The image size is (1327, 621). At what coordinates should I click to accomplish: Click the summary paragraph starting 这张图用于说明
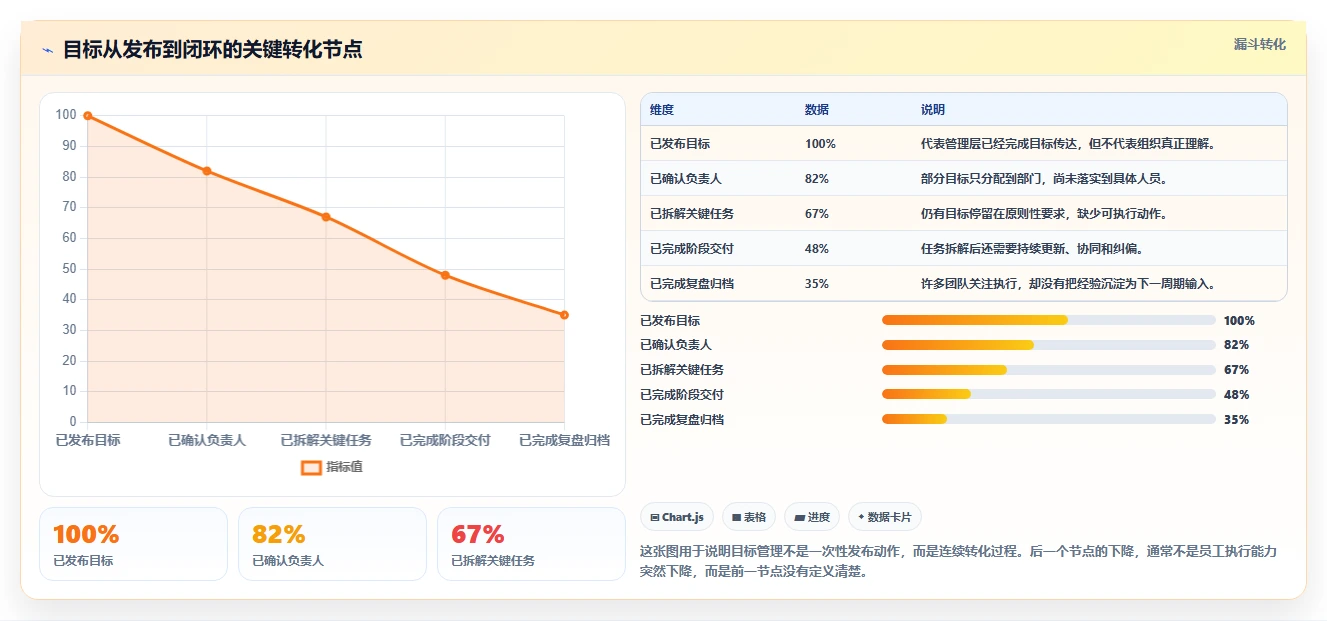pyautogui.click(x=958, y=562)
